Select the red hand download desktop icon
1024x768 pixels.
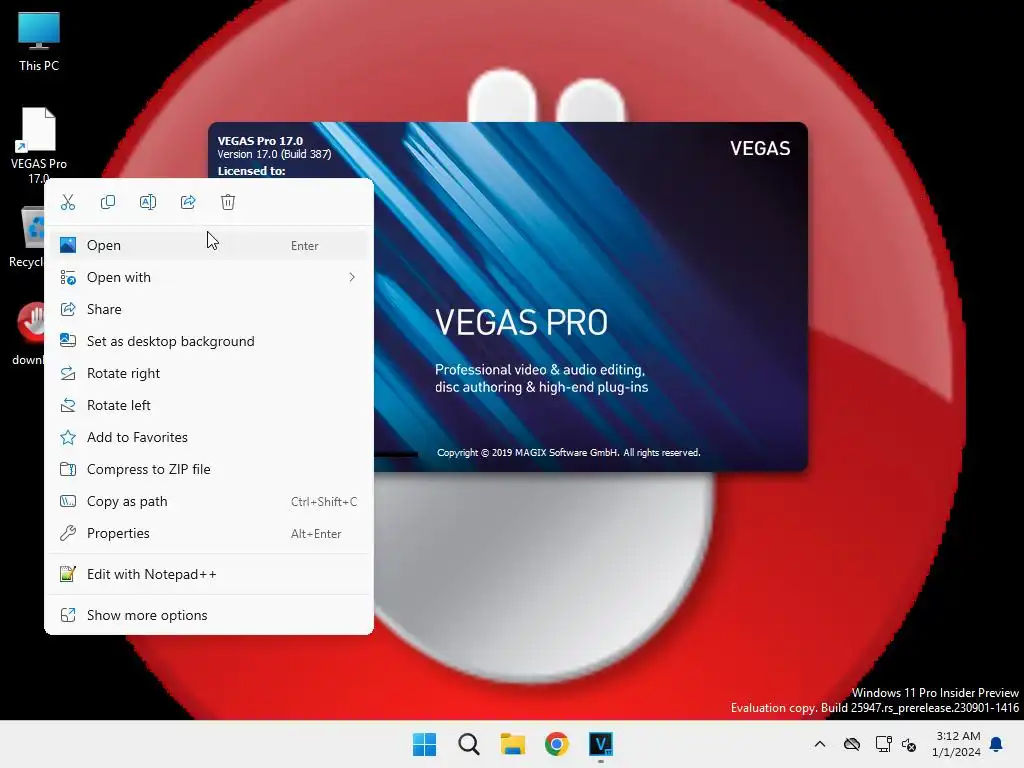(29, 332)
